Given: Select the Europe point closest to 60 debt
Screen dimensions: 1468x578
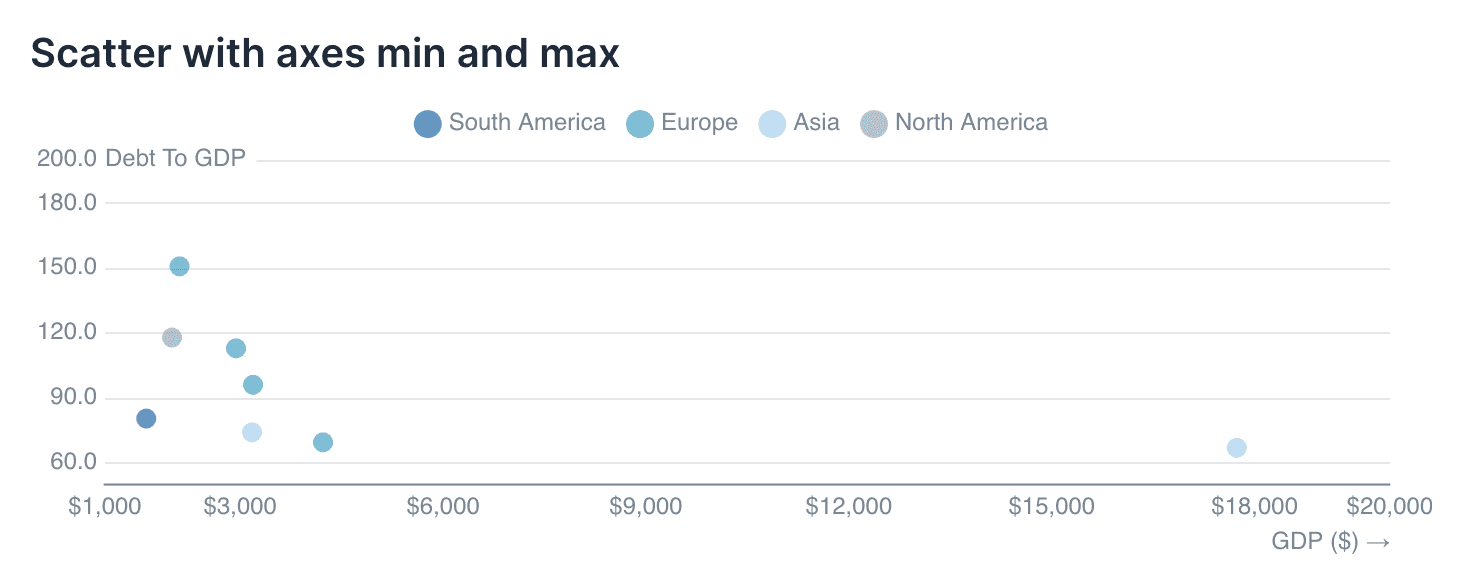Looking at the screenshot, I should (x=323, y=443).
